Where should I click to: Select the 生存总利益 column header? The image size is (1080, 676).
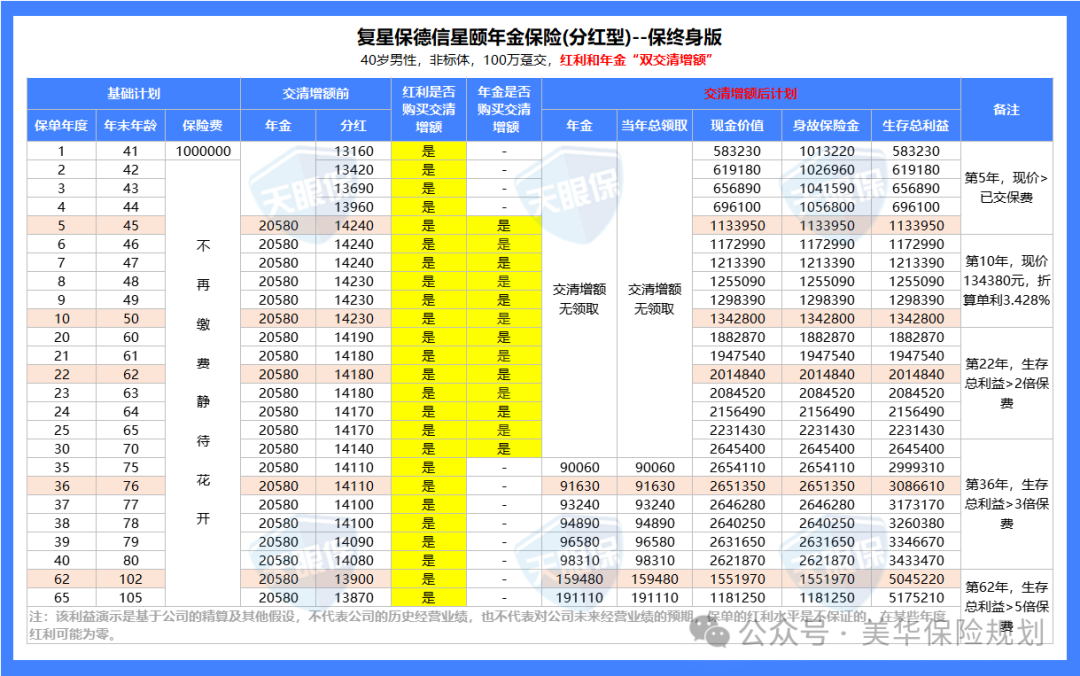[915, 126]
